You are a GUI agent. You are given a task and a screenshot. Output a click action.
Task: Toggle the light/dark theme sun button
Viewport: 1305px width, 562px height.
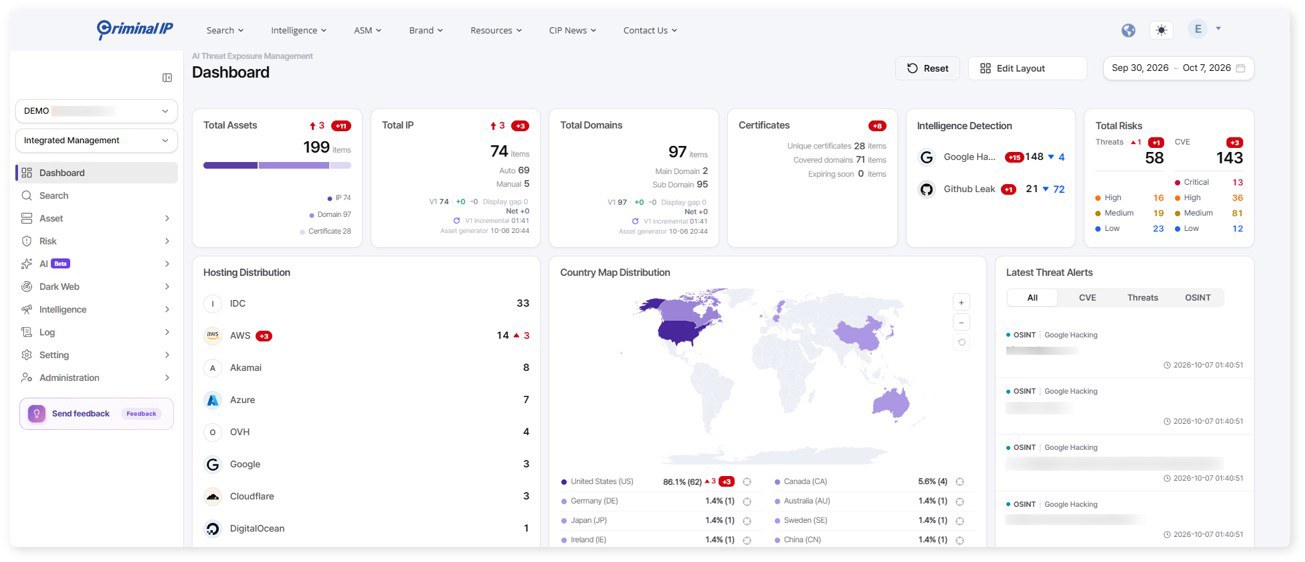1161,30
